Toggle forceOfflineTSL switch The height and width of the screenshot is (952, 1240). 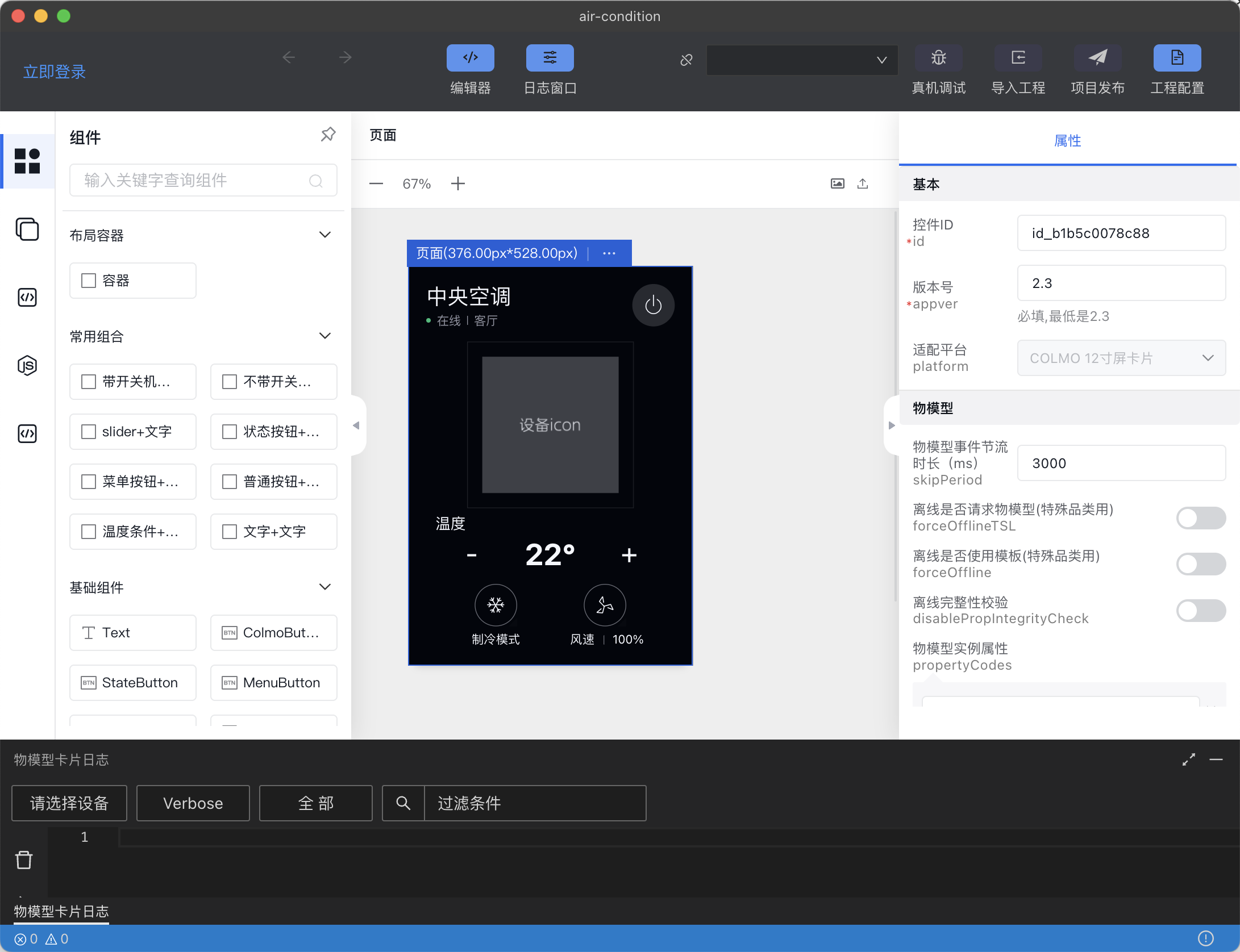1201,518
